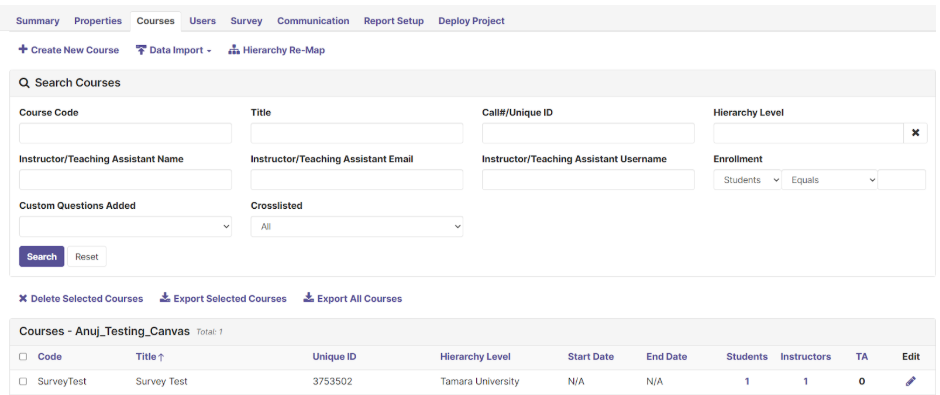
Task: Click the Data Import upload icon
Action: pyautogui.click(x=141, y=50)
